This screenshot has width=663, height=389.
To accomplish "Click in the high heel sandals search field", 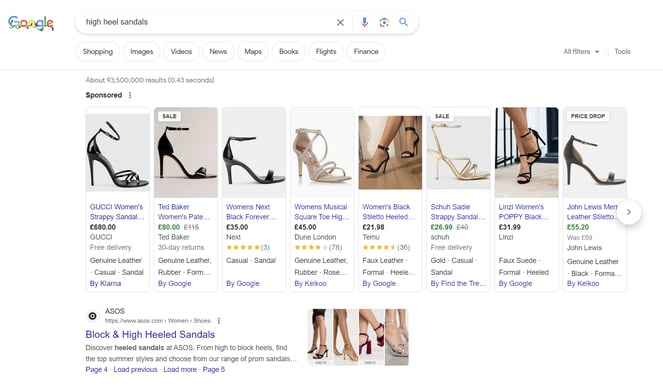I will 207,22.
